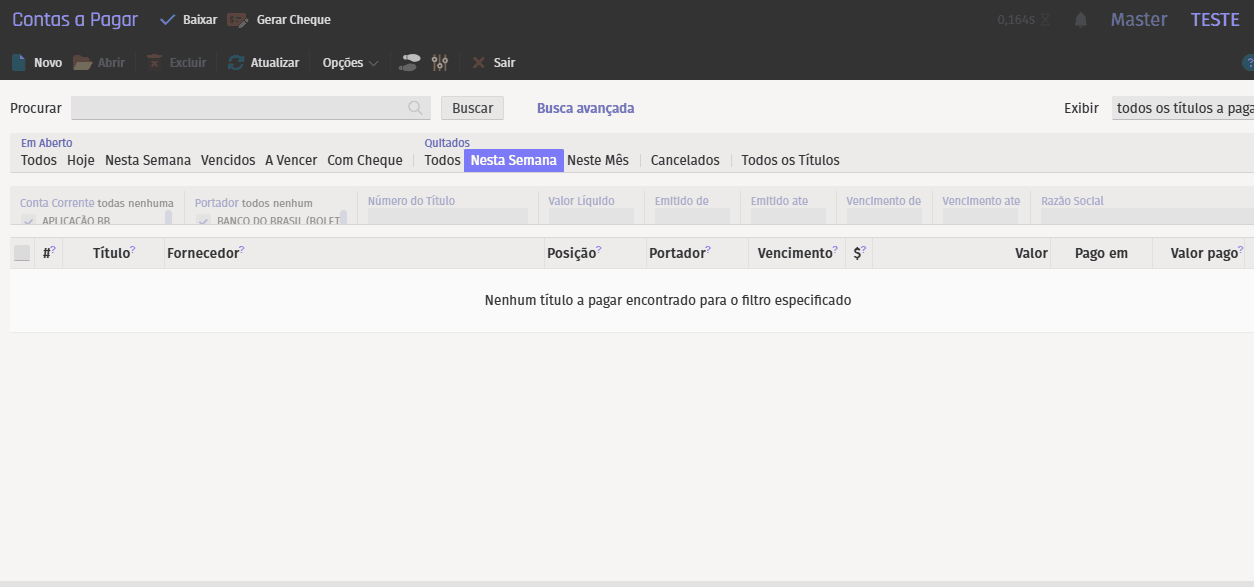Toggle the BANCO DO BRASIL portador checkbox

(x=203, y=220)
